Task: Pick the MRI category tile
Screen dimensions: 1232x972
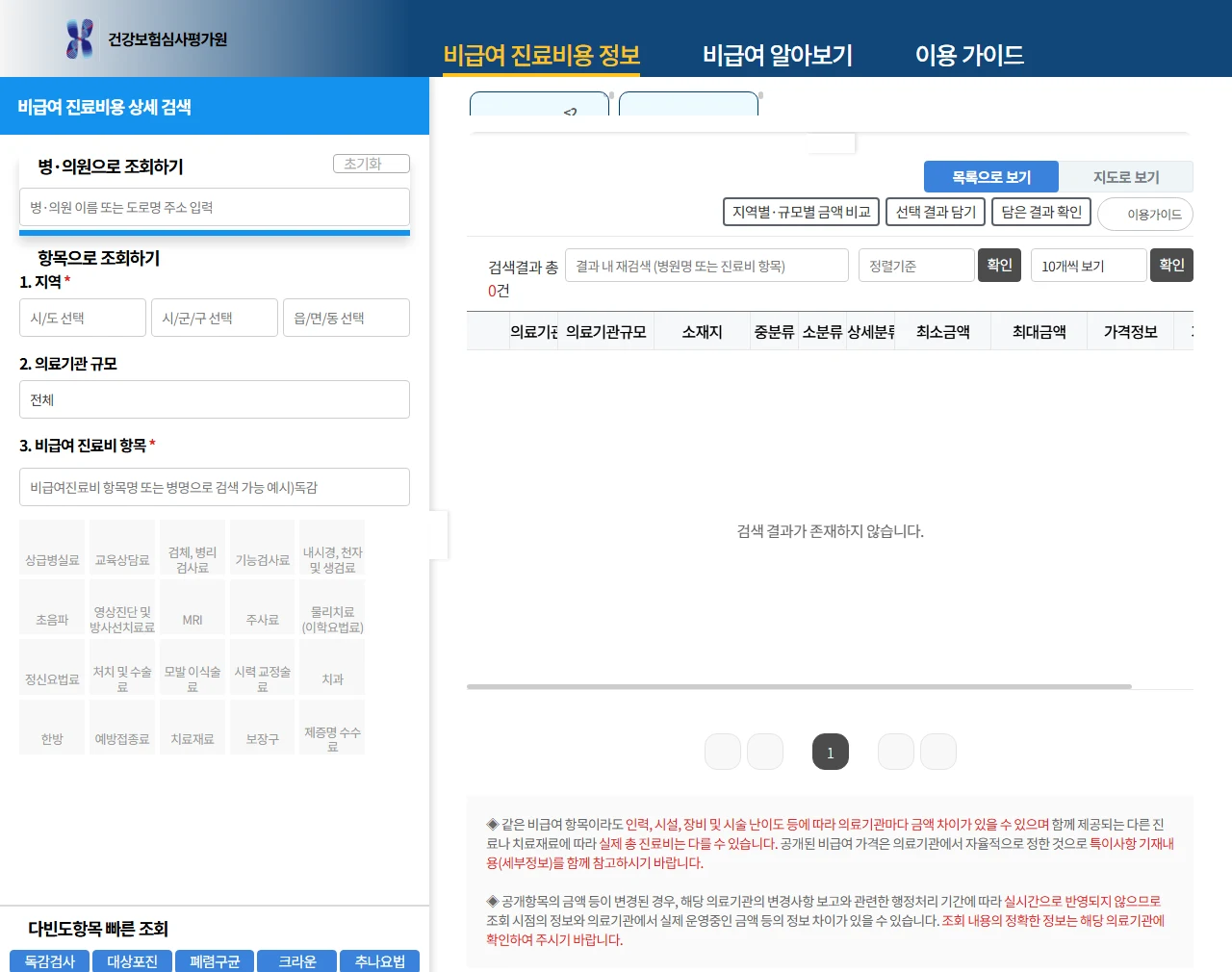Action: 192,607
